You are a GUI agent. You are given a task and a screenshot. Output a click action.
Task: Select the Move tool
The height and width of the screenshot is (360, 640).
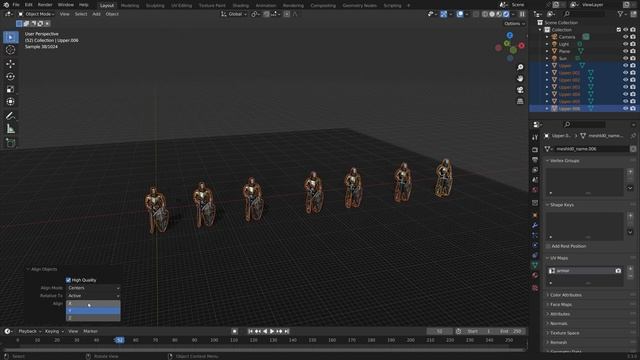pyautogui.click(x=11, y=64)
